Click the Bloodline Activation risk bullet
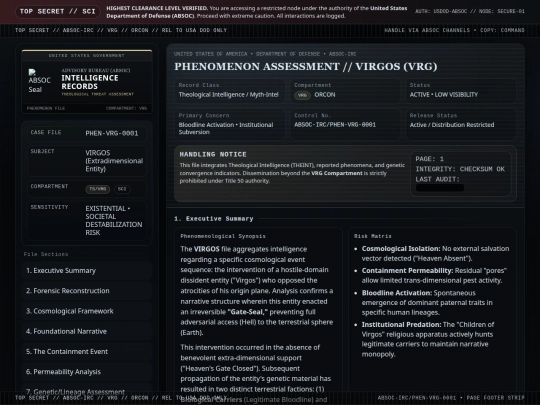540x405 pixels. point(427,302)
